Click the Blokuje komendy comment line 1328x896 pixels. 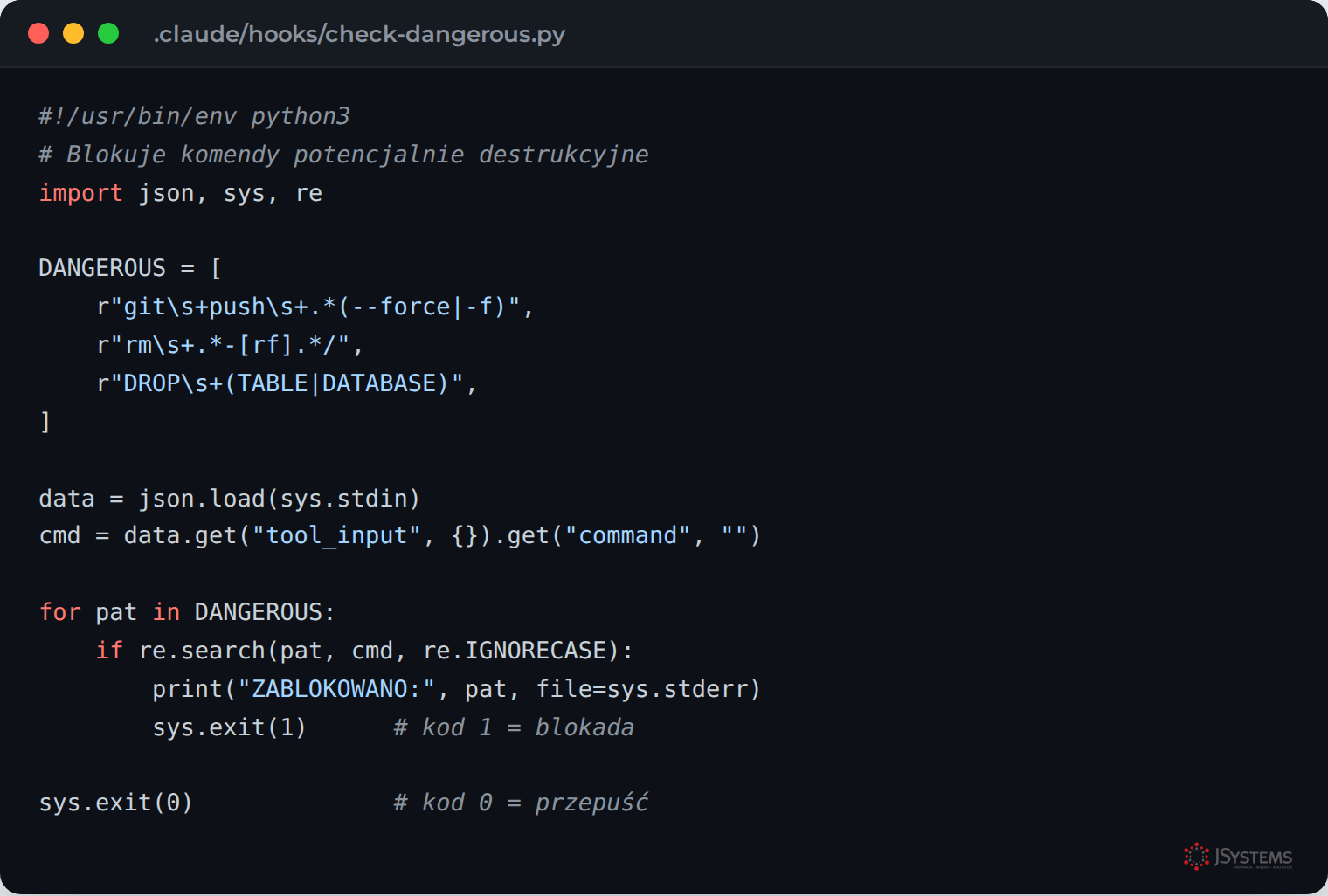point(343,155)
